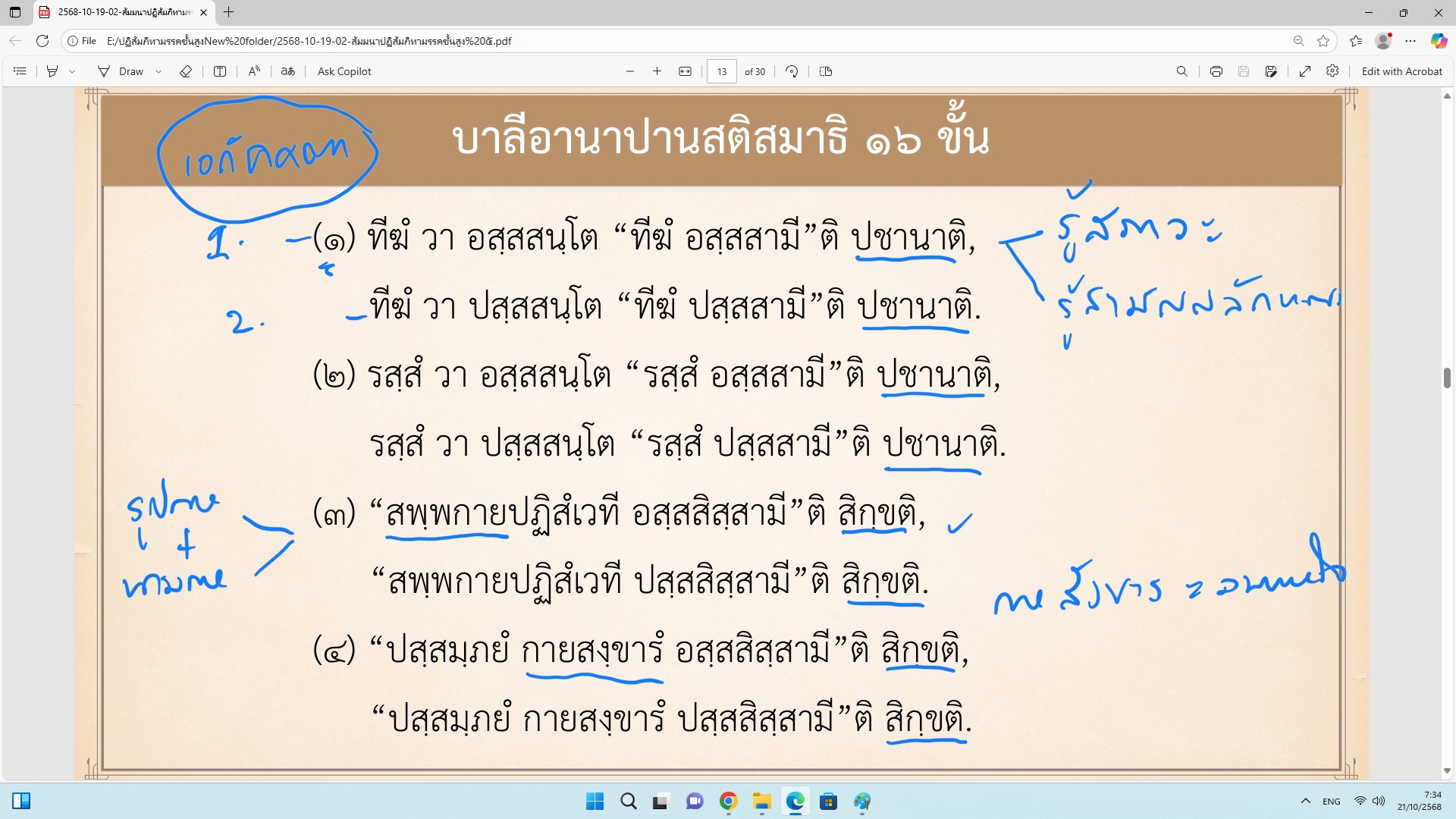The image size is (1456, 819).
Task: Toggle Fit to width view
Action: point(685,71)
